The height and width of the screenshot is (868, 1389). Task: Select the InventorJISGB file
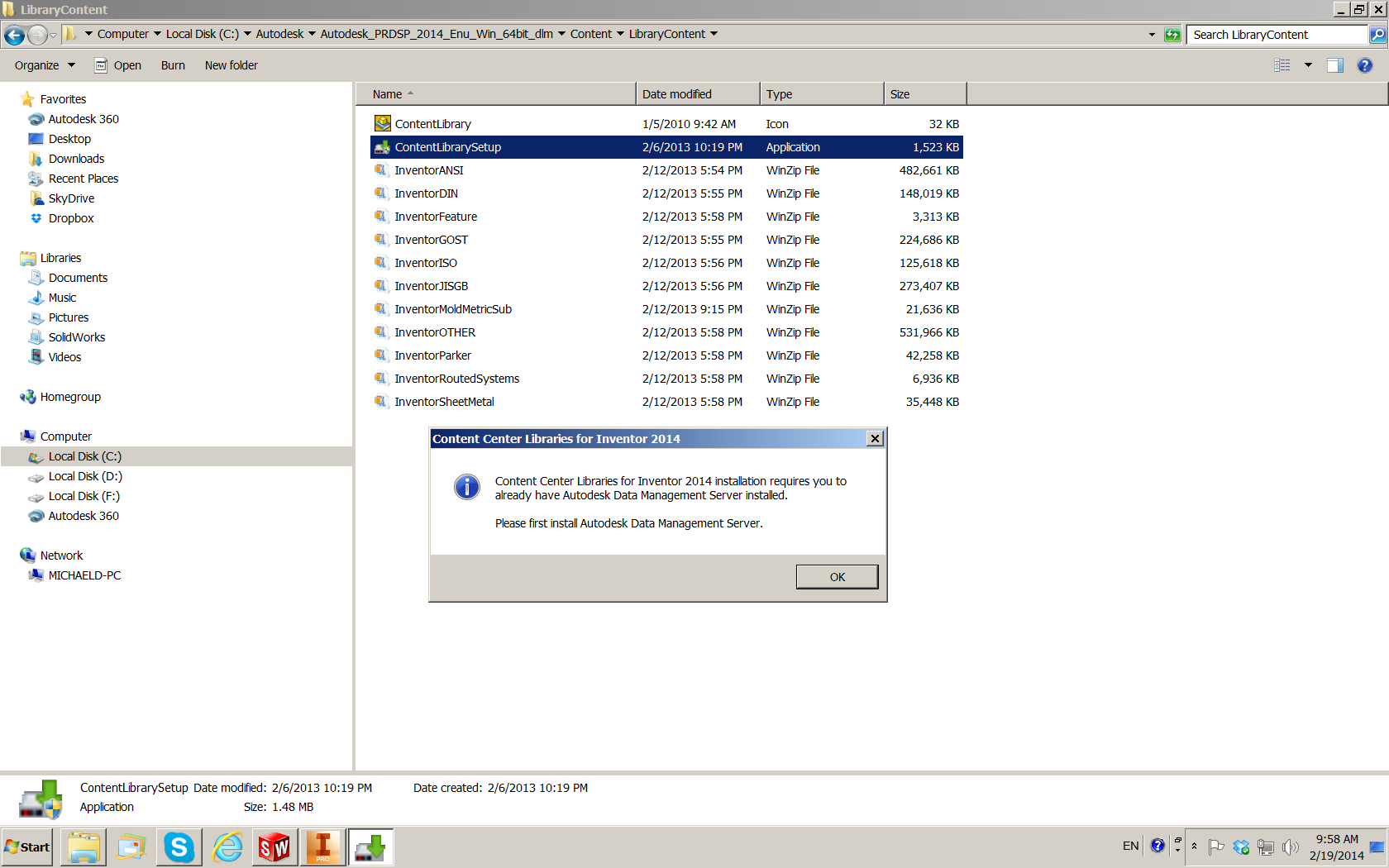click(x=666, y=286)
